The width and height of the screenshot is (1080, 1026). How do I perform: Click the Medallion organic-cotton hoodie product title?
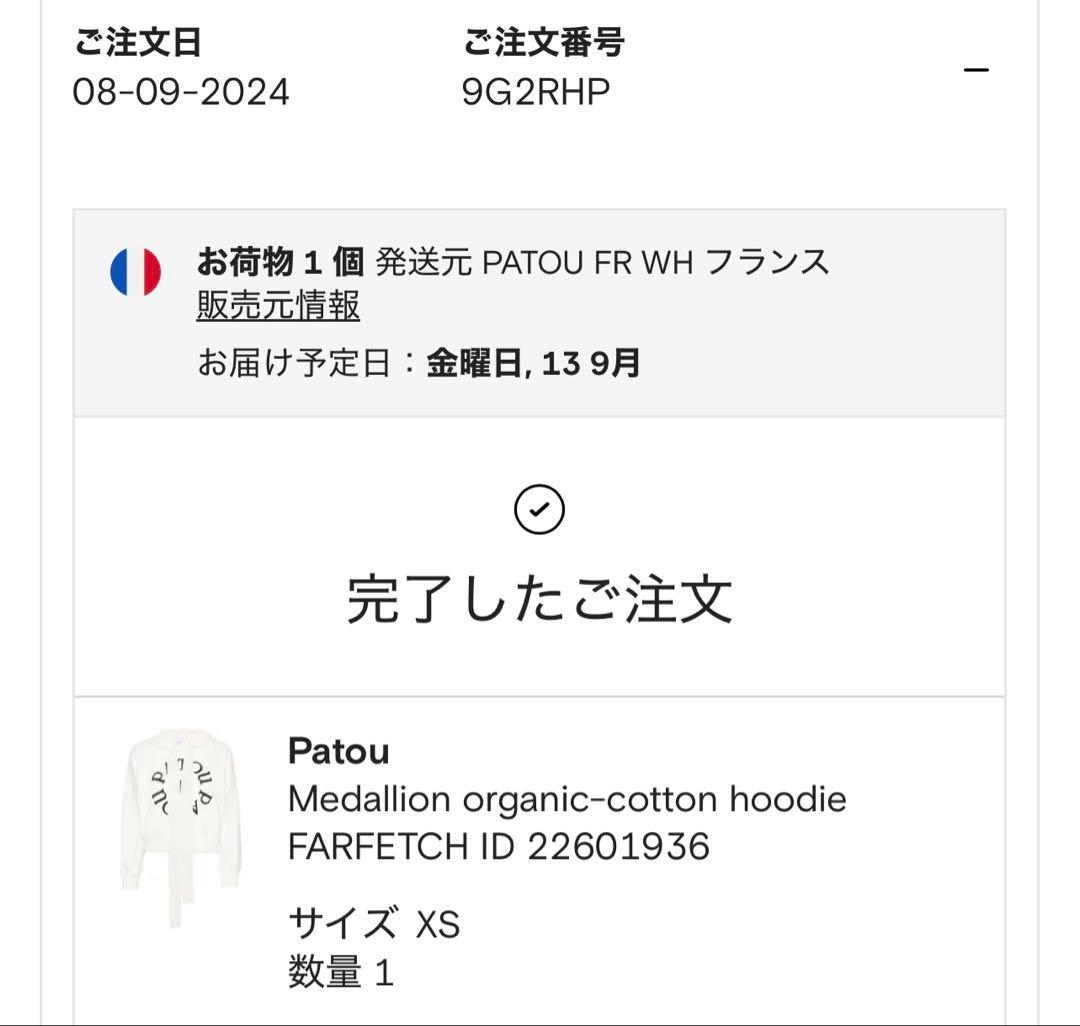566,799
